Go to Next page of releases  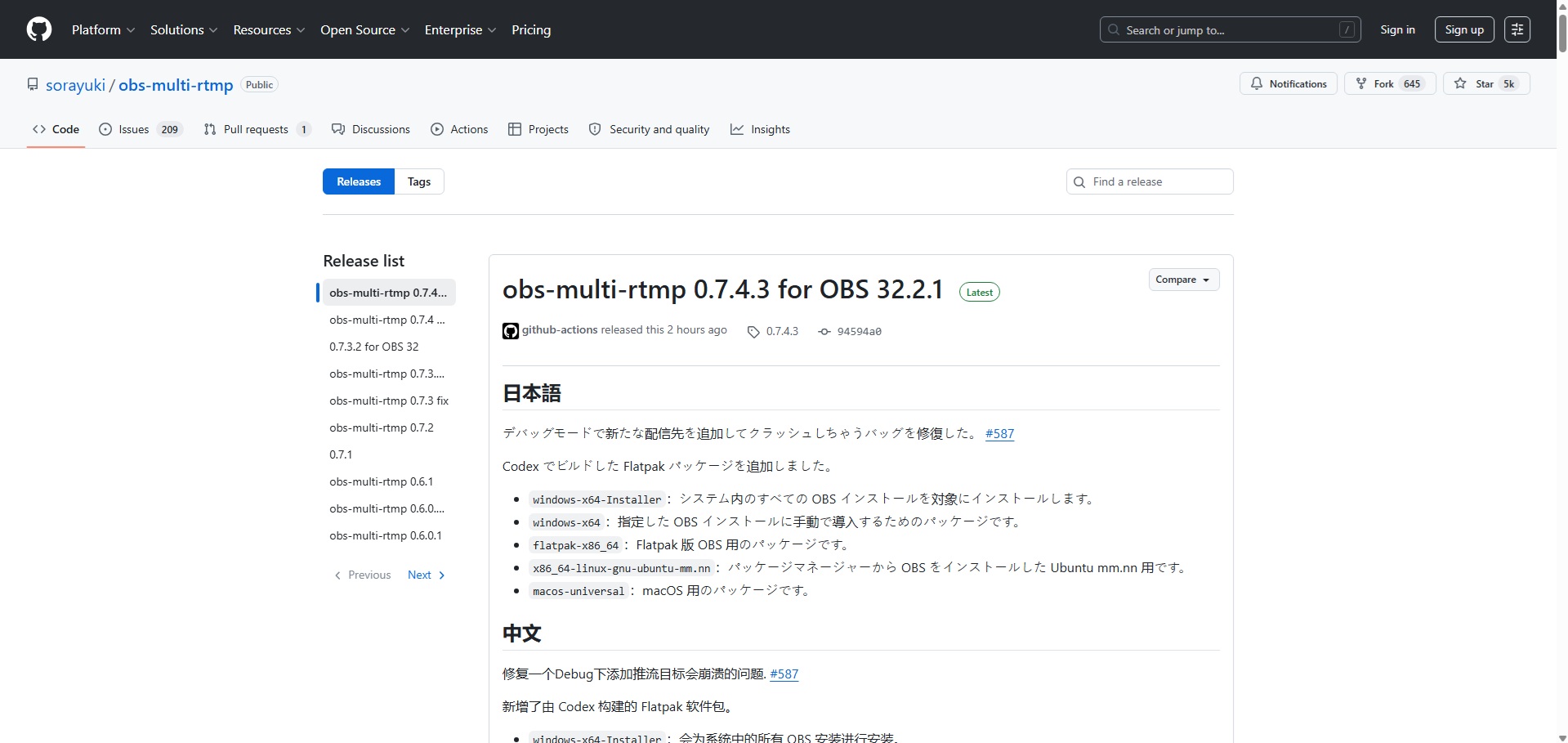coord(427,575)
